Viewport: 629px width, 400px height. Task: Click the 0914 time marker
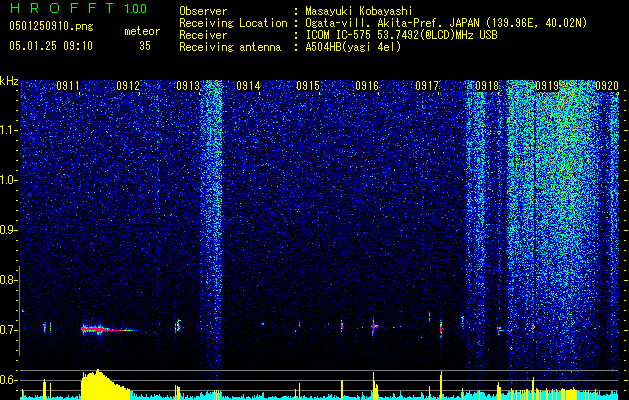[x=248, y=86]
